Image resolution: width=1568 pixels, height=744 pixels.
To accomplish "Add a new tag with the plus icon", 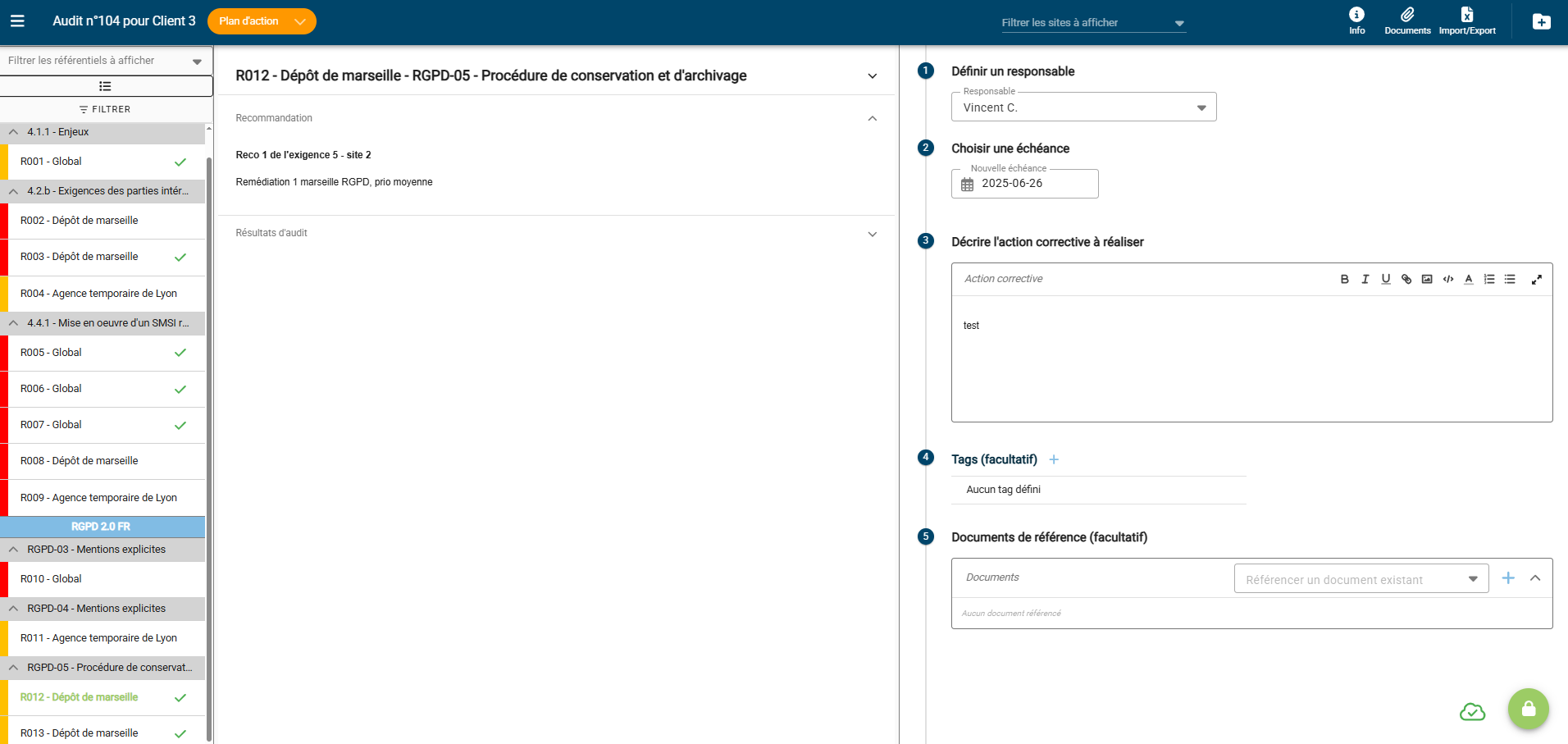I will (1054, 460).
